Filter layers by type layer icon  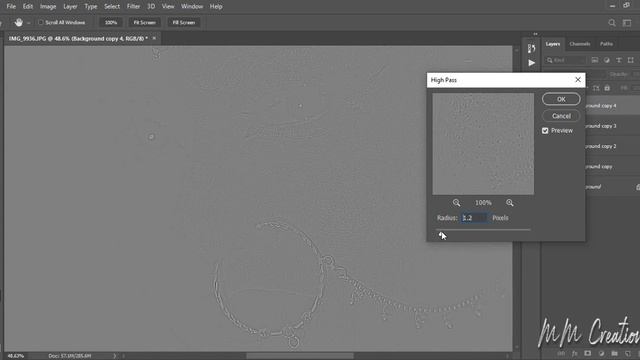(619, 60)
